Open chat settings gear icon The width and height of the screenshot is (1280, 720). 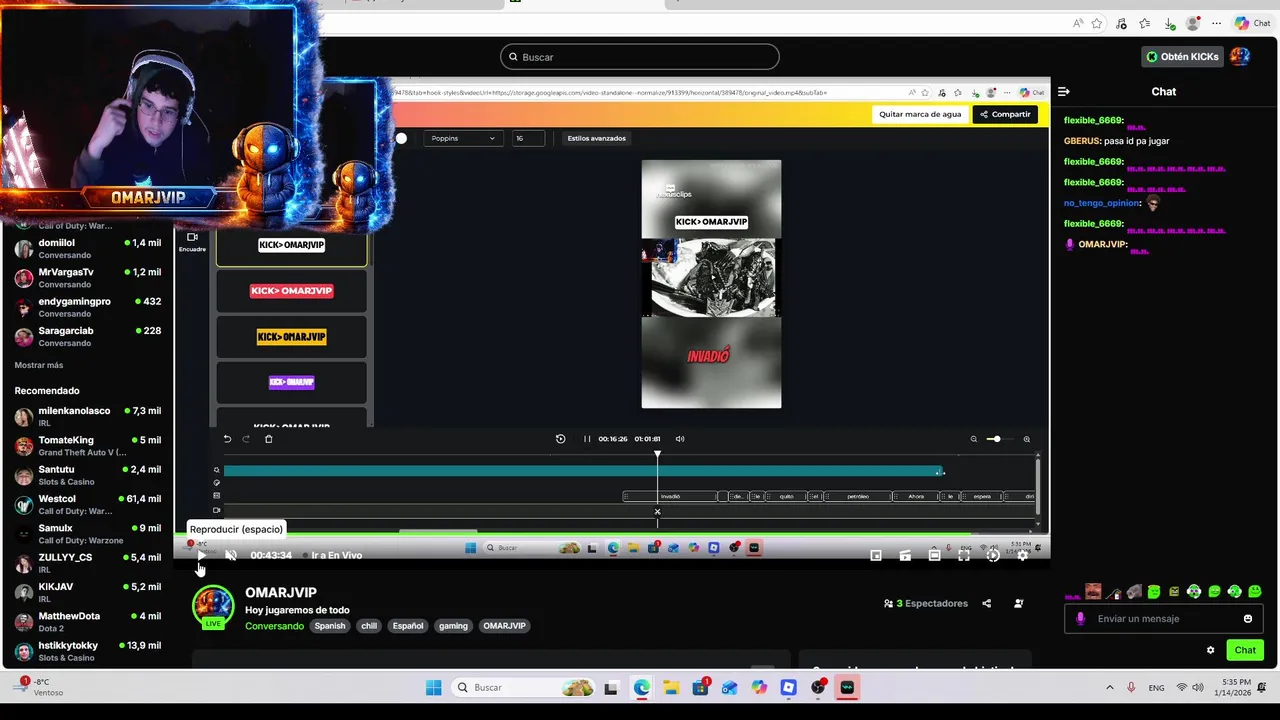[x=1210, y=650]
